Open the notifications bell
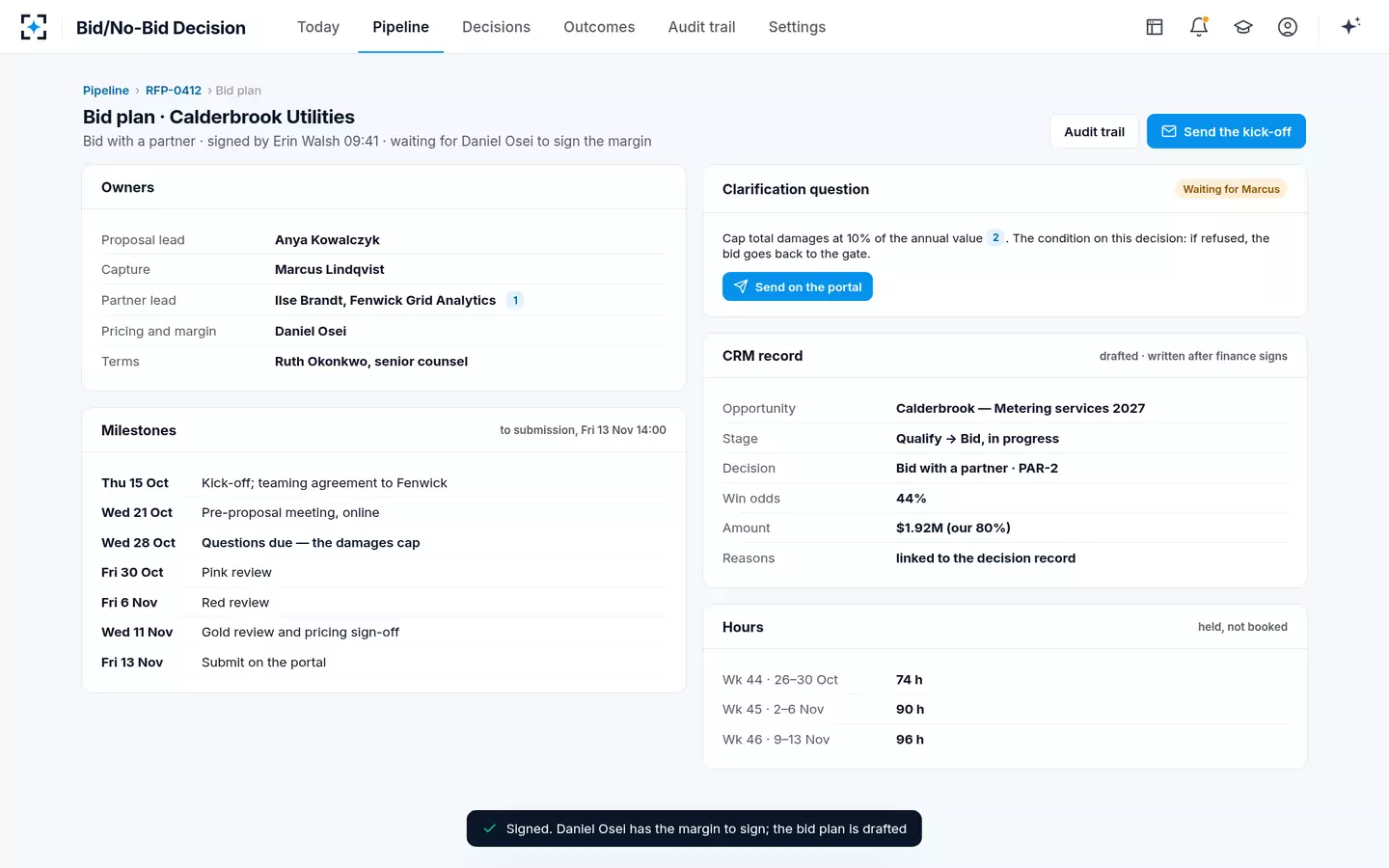This screenshot has width=1389, height=868. [1199, 27]
